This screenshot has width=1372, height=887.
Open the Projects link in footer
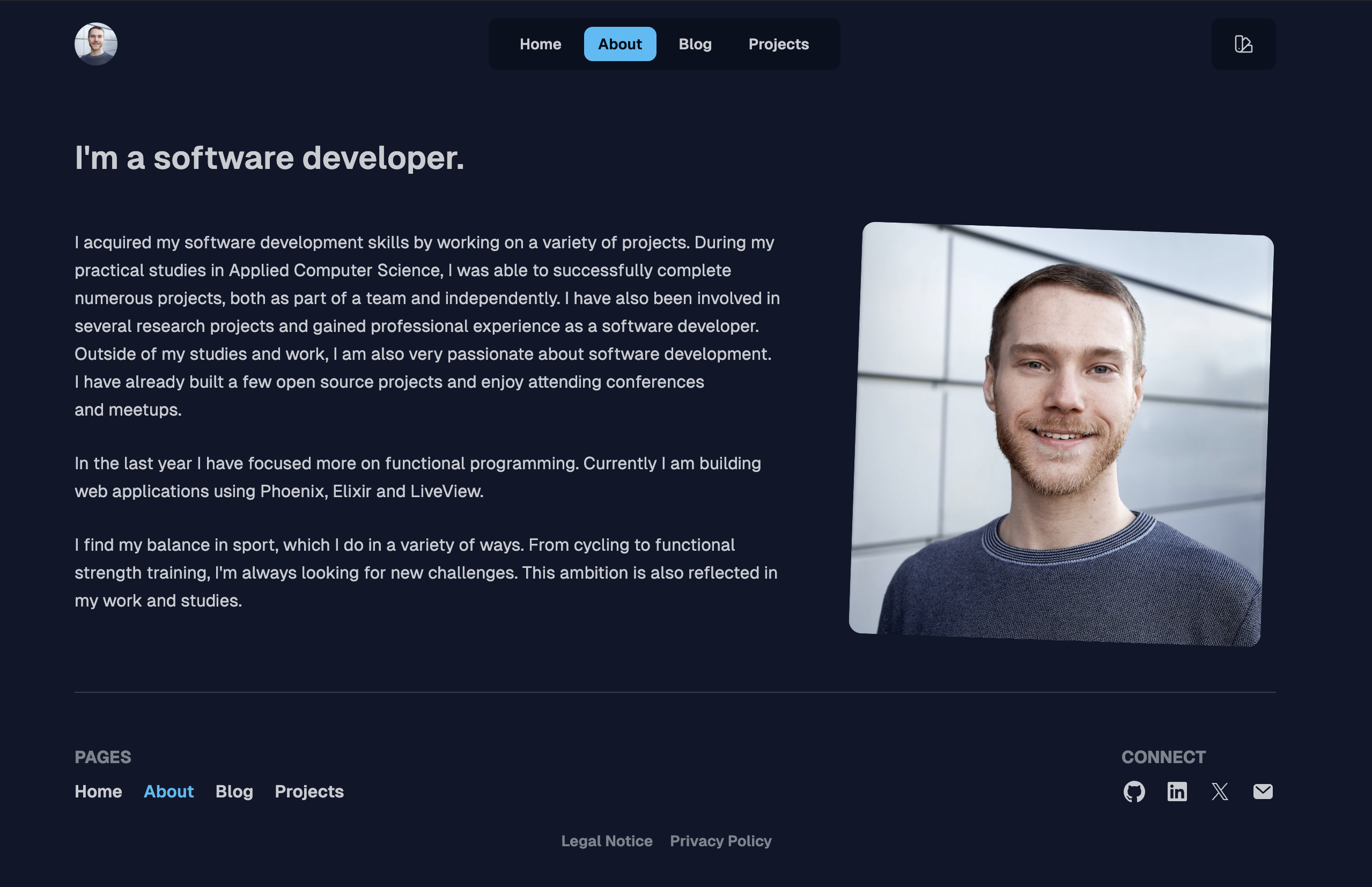(309, 792)
